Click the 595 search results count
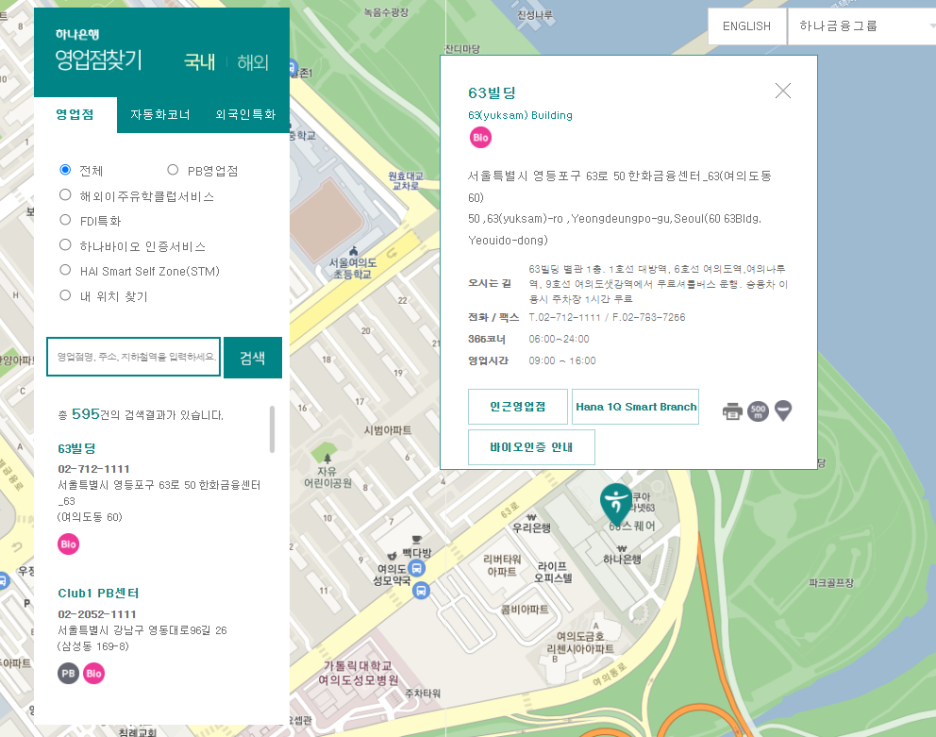The image size is (936, 737). (x=85, y=414)
